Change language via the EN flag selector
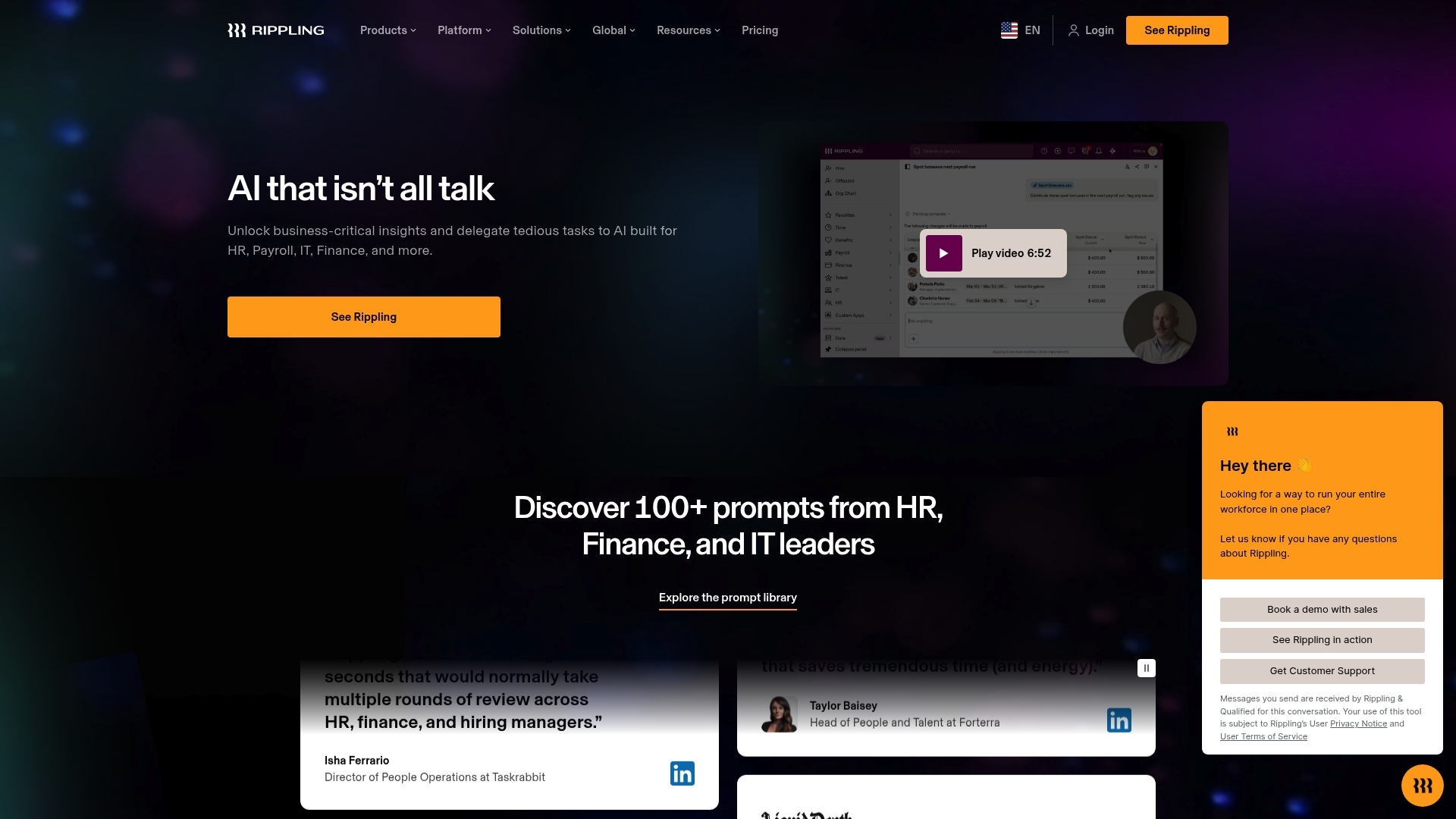Viewport: 1456px width, 819px height. (x=1021, y=30)
